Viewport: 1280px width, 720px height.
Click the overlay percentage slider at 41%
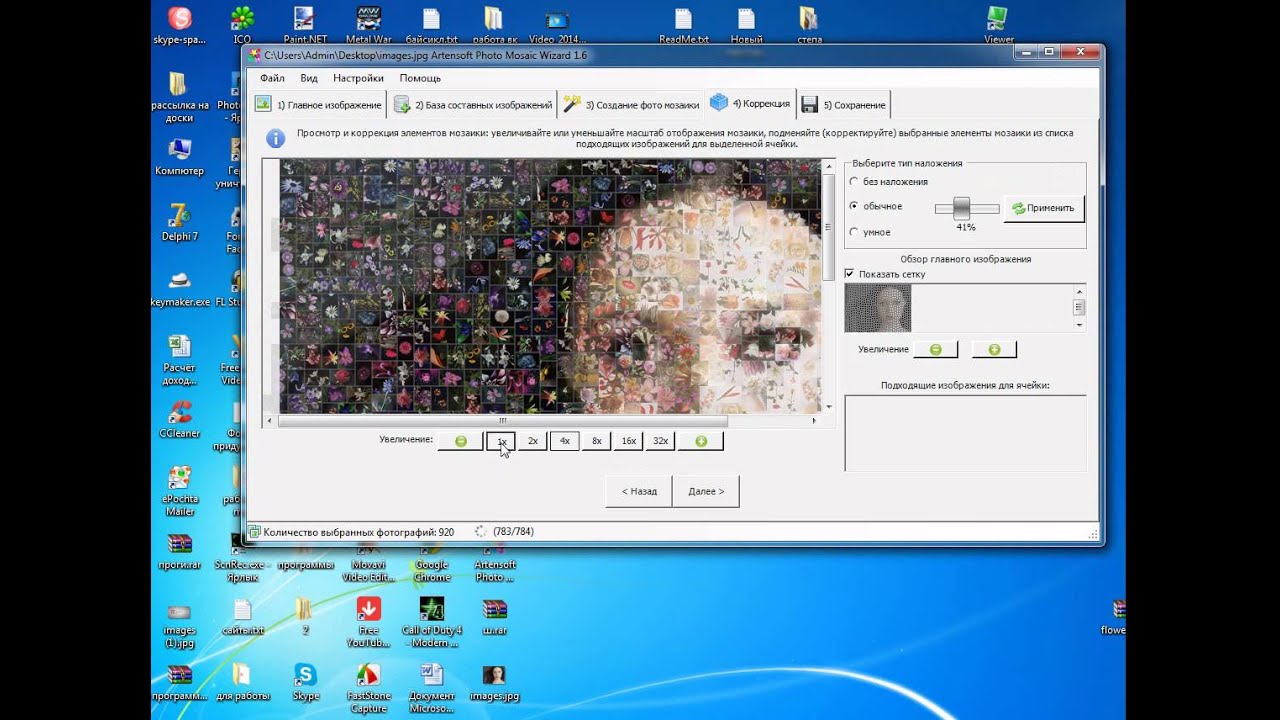pos(962,207)
